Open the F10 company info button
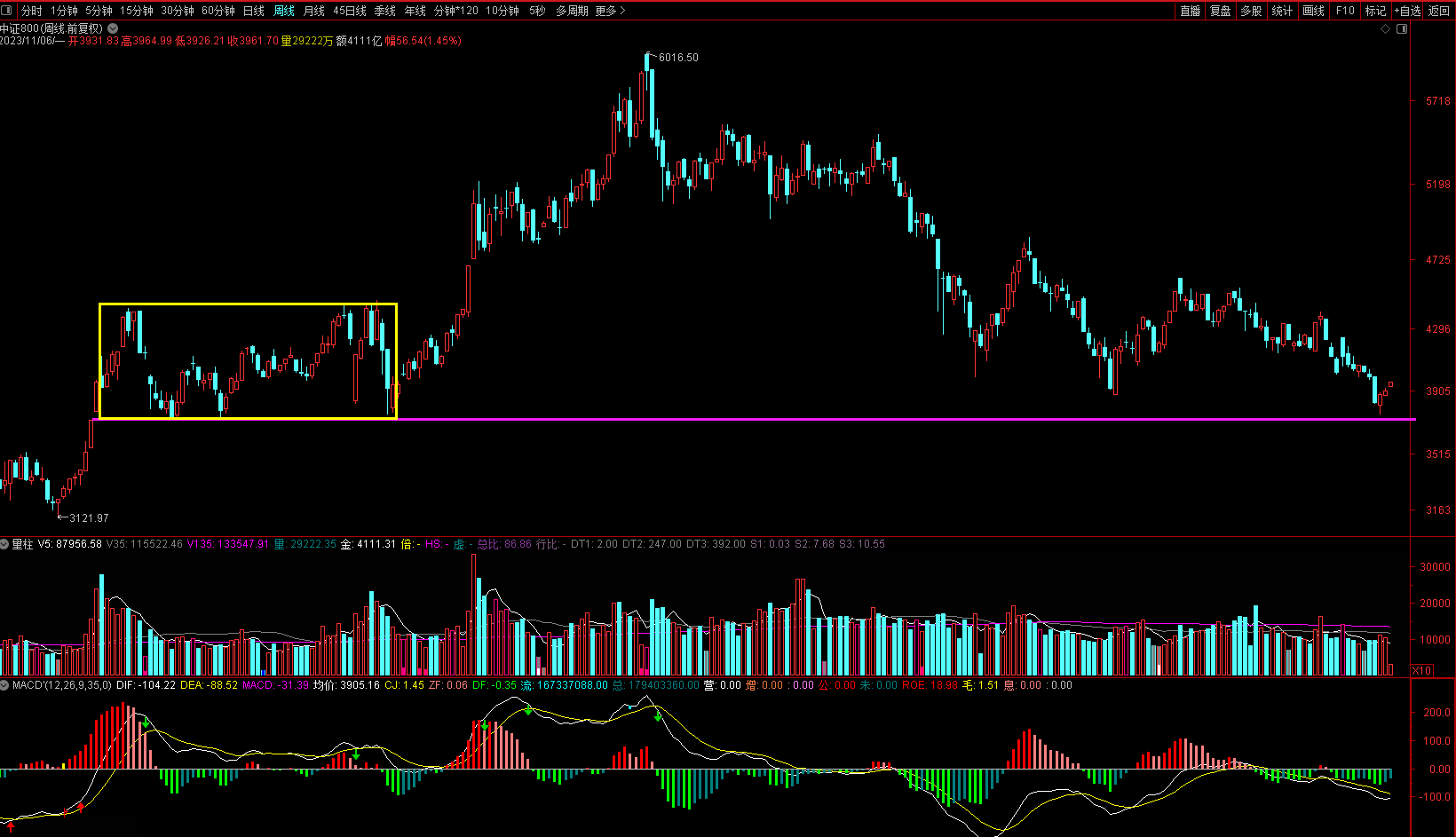Image resolution: width=1456 pixels, height=837 pixels. [x=1345, y=11]
